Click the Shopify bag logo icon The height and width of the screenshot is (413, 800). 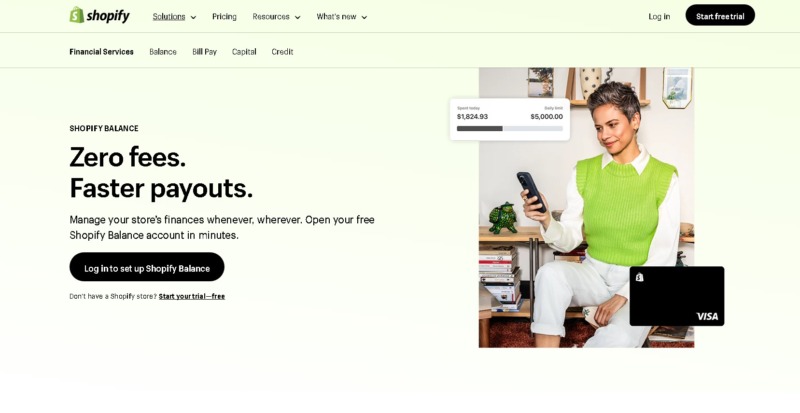coord(77,15)
